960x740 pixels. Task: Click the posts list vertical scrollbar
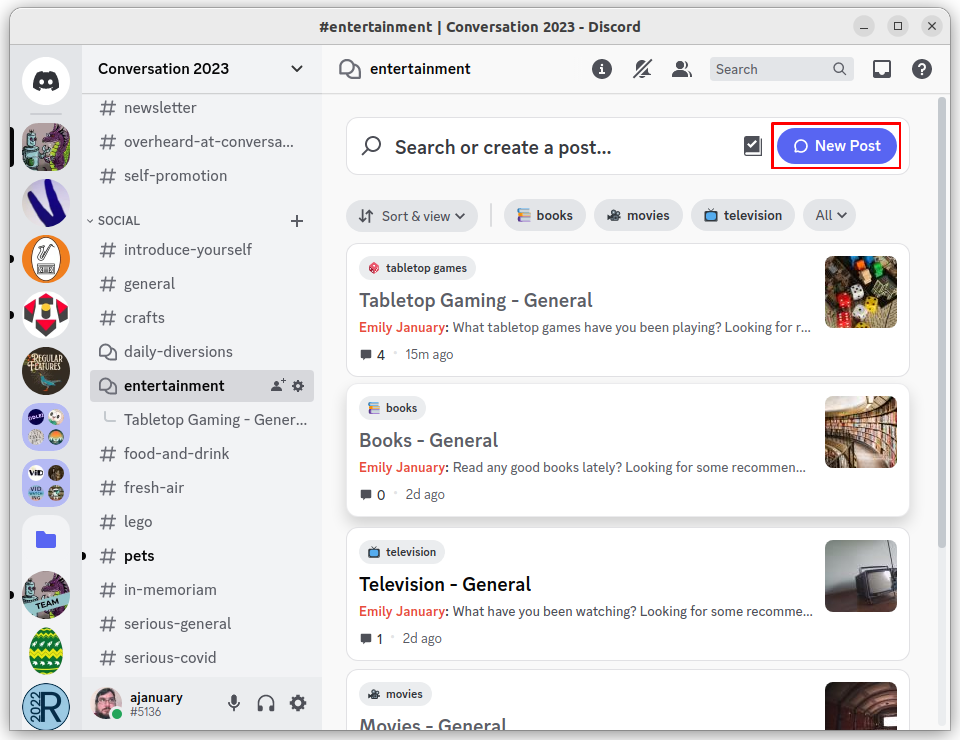click(942, 322)
